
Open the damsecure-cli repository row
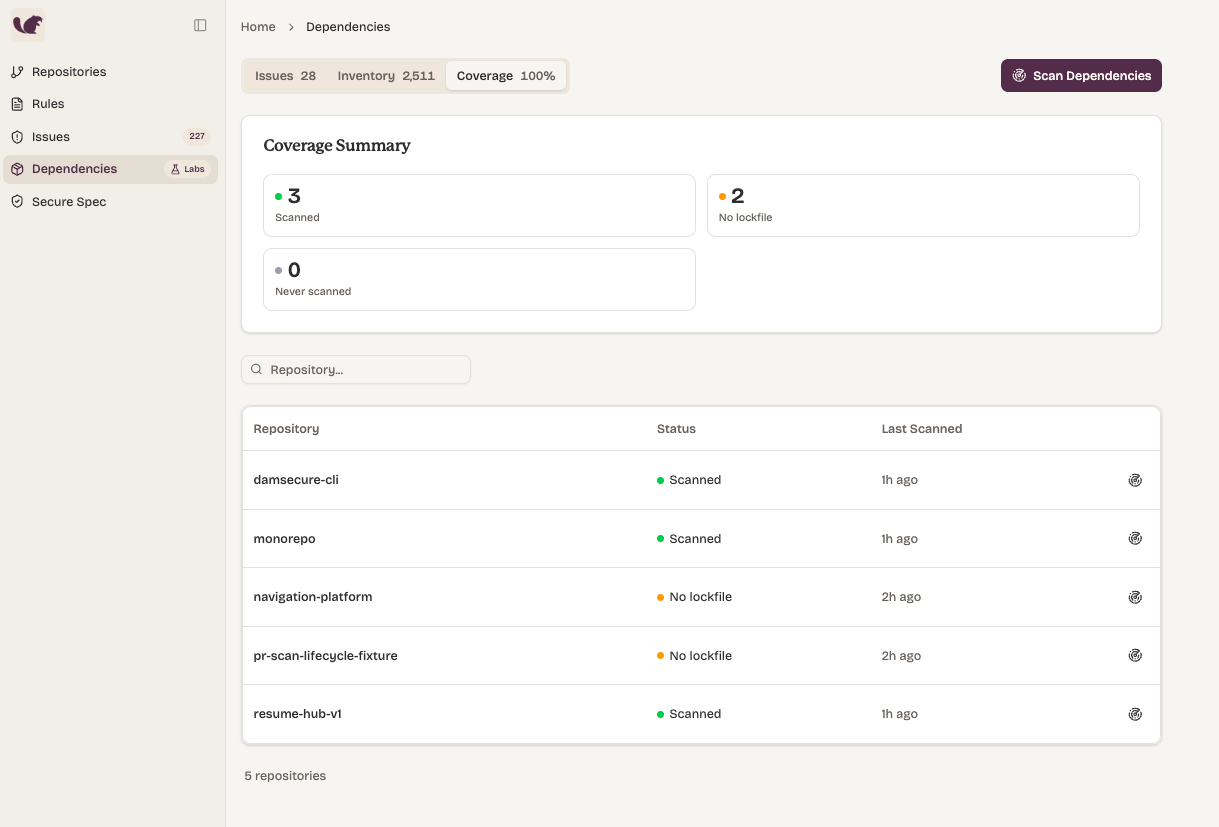tap(701, 480)
